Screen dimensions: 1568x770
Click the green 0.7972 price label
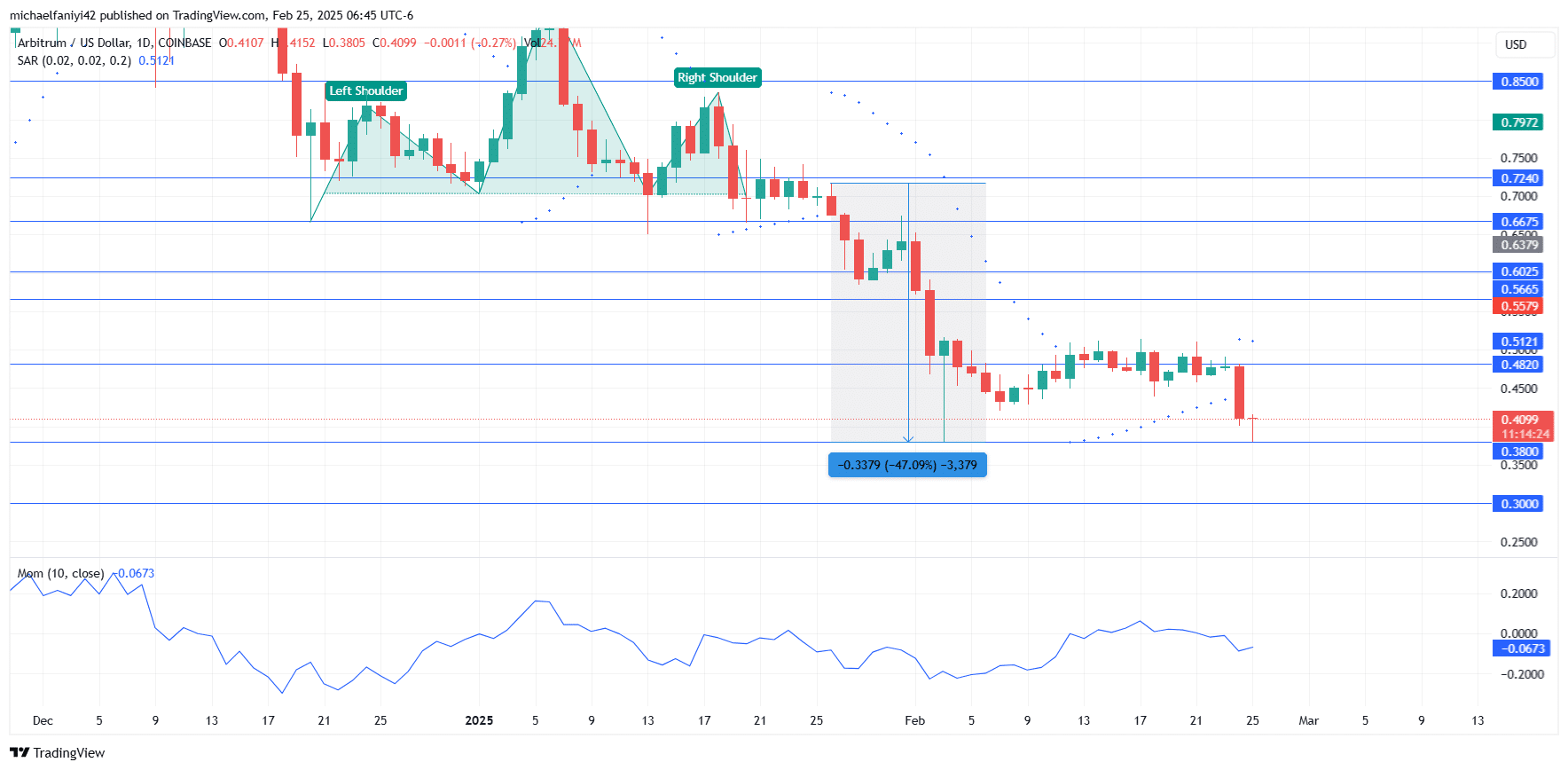[x=1518, y=122]
